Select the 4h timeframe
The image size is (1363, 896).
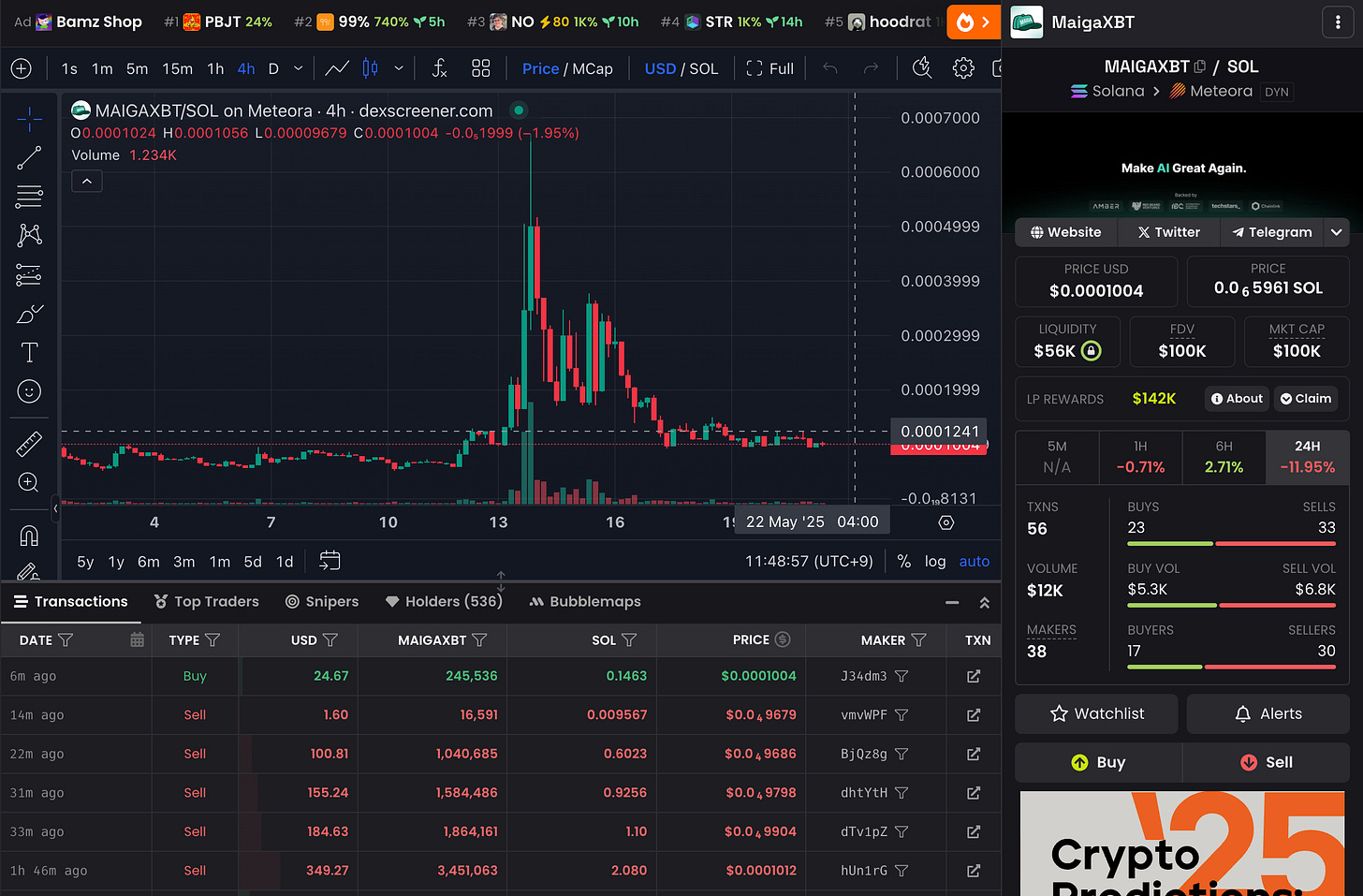click(246, 68)
